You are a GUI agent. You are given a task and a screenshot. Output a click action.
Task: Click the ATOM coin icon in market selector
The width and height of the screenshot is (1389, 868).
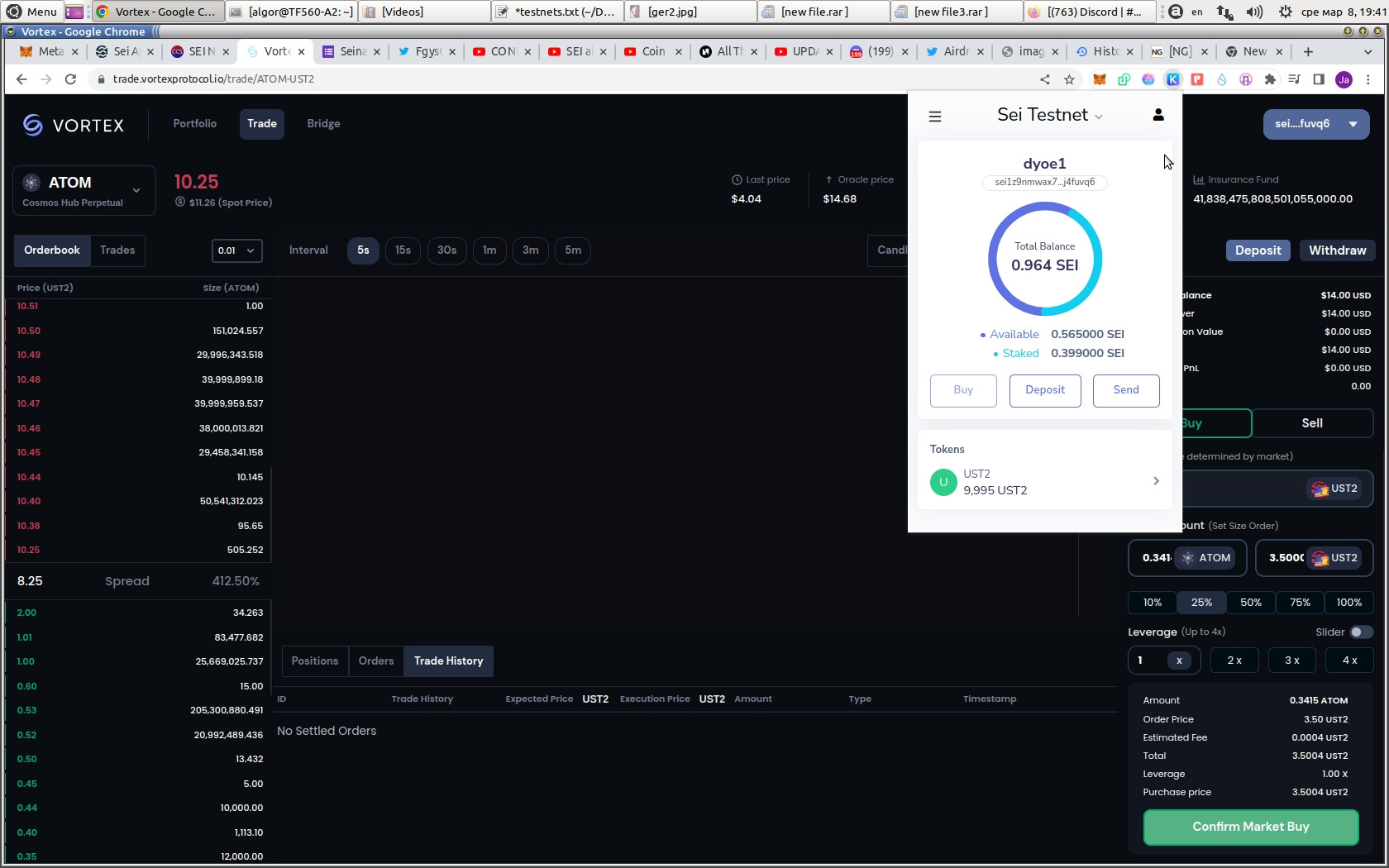[x=31, y=183]
